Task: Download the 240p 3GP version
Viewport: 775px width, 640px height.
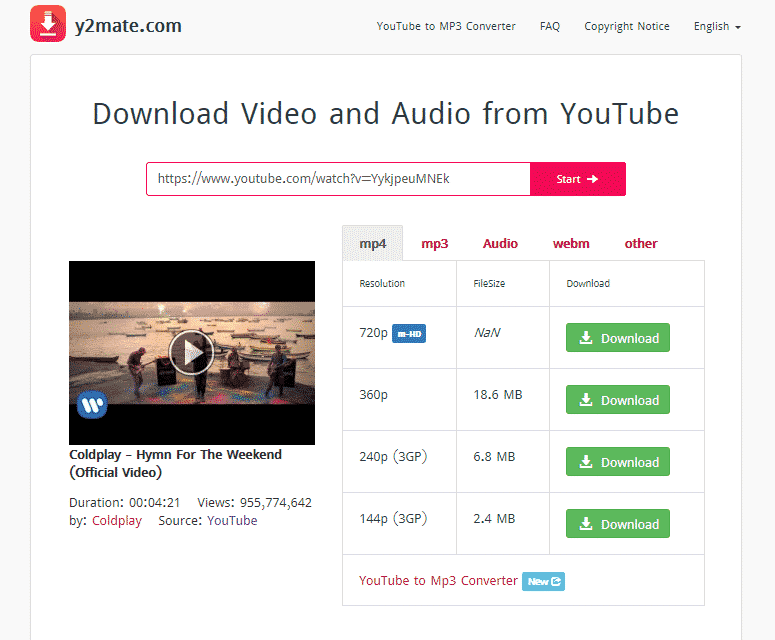Action: (618, 462)
